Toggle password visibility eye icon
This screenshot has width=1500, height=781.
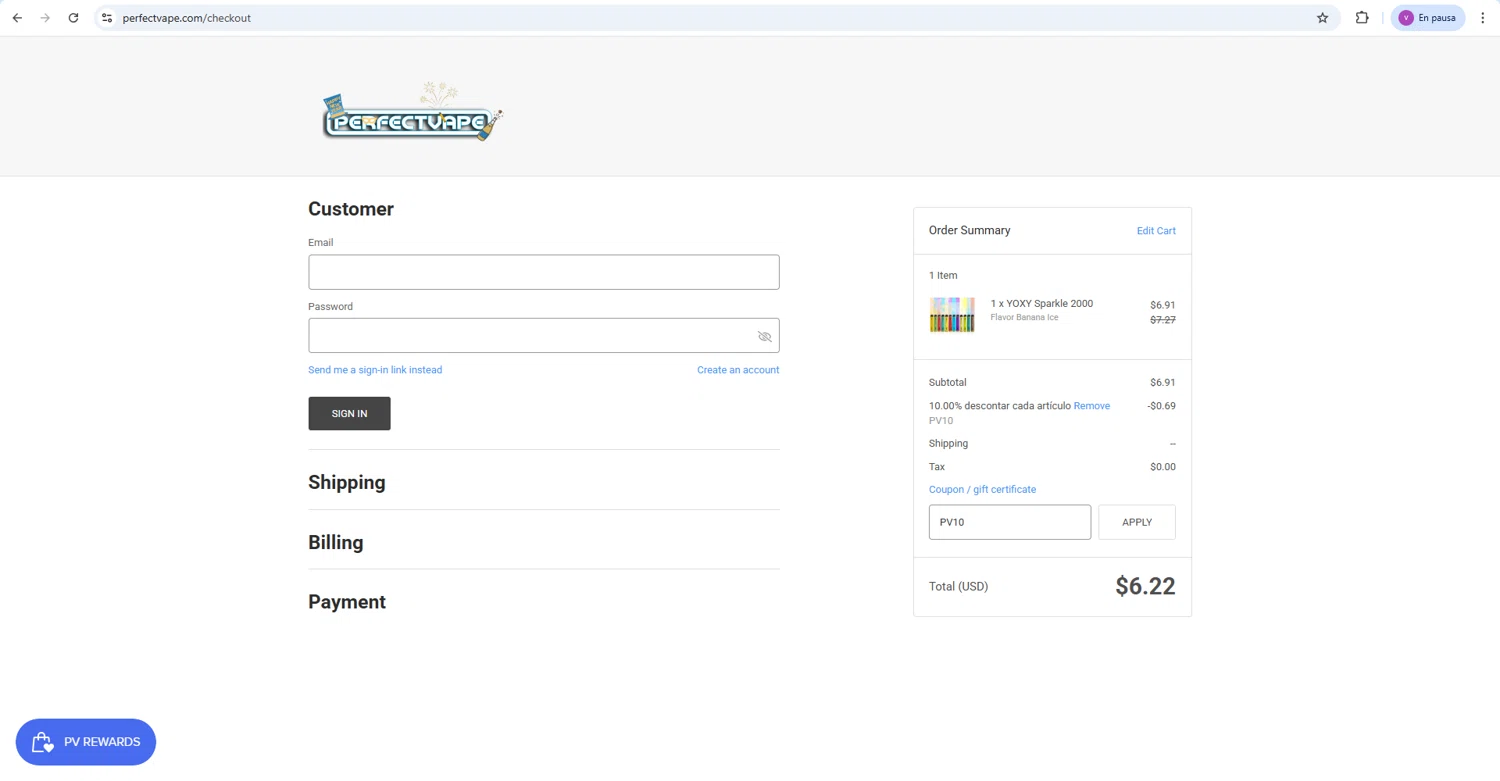click(x=764, y=336)
